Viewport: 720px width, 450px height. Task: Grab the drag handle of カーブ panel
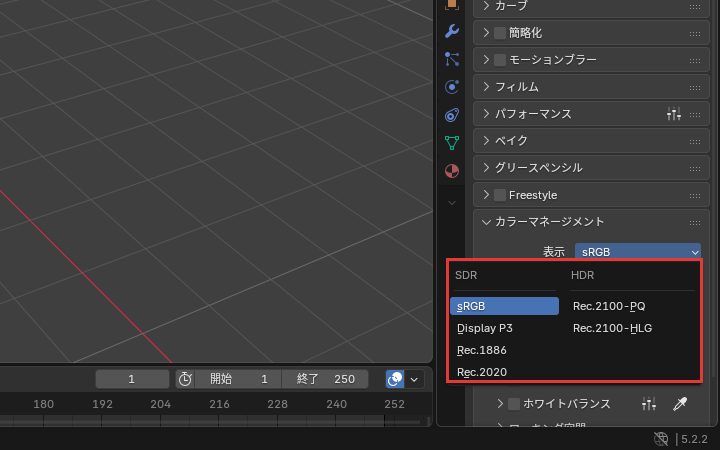pyautogui.click(x=695, y=6)
